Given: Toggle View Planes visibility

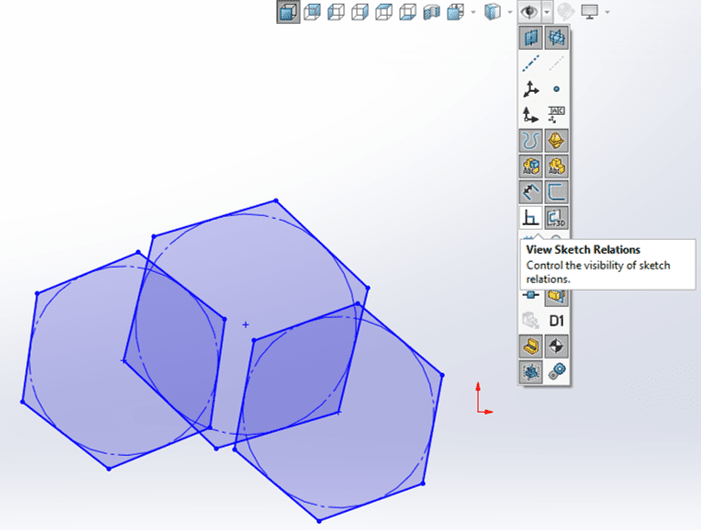Looking at the screenshot, I should click(531, 38).
